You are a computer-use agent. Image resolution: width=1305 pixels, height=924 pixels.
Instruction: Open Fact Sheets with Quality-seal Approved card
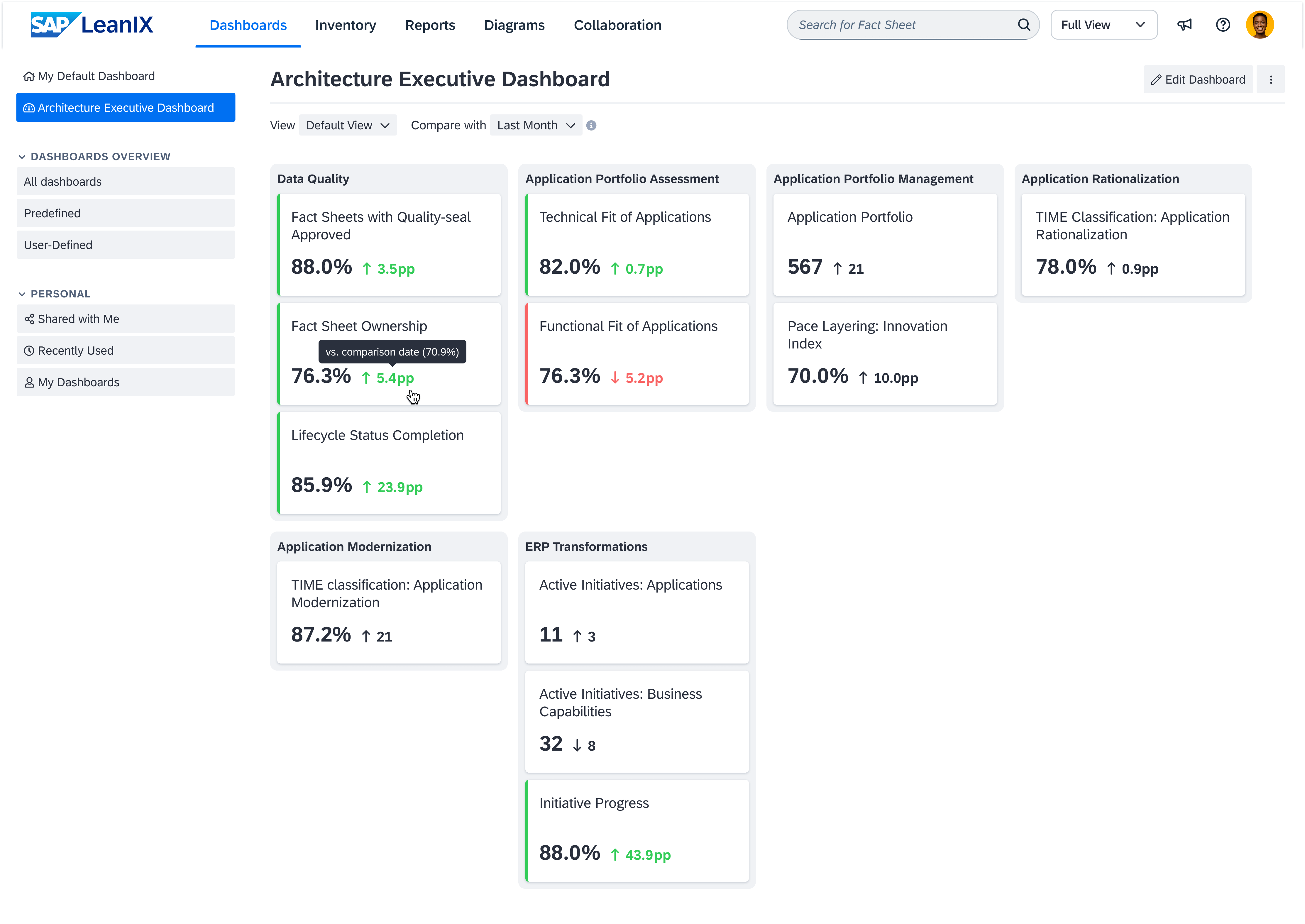(389, 245)
